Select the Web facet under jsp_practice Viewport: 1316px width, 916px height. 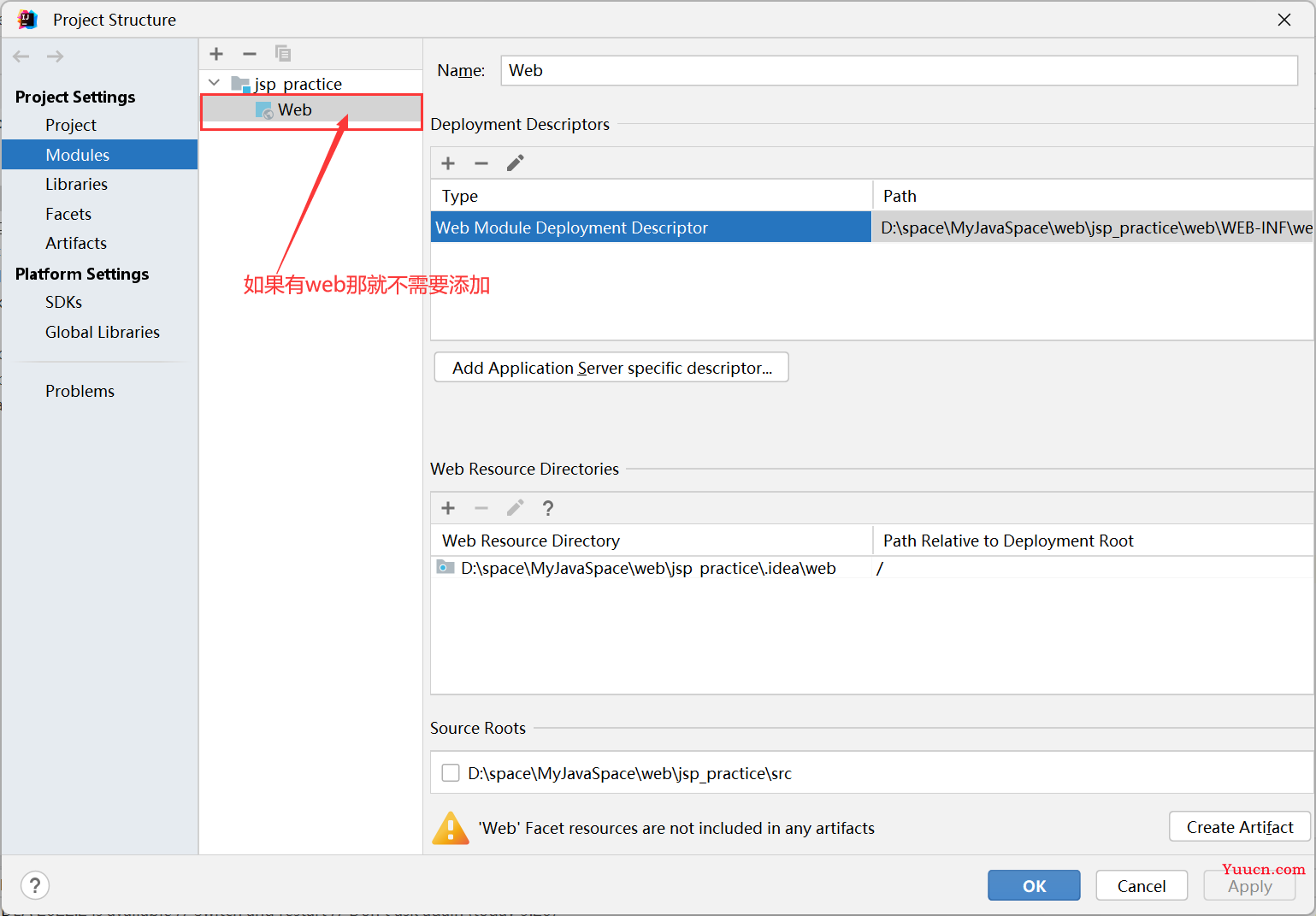point(311,109)
